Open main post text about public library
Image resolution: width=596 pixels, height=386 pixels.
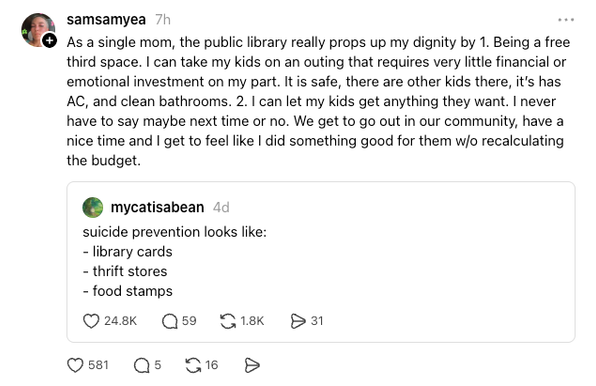pos(318,101)
